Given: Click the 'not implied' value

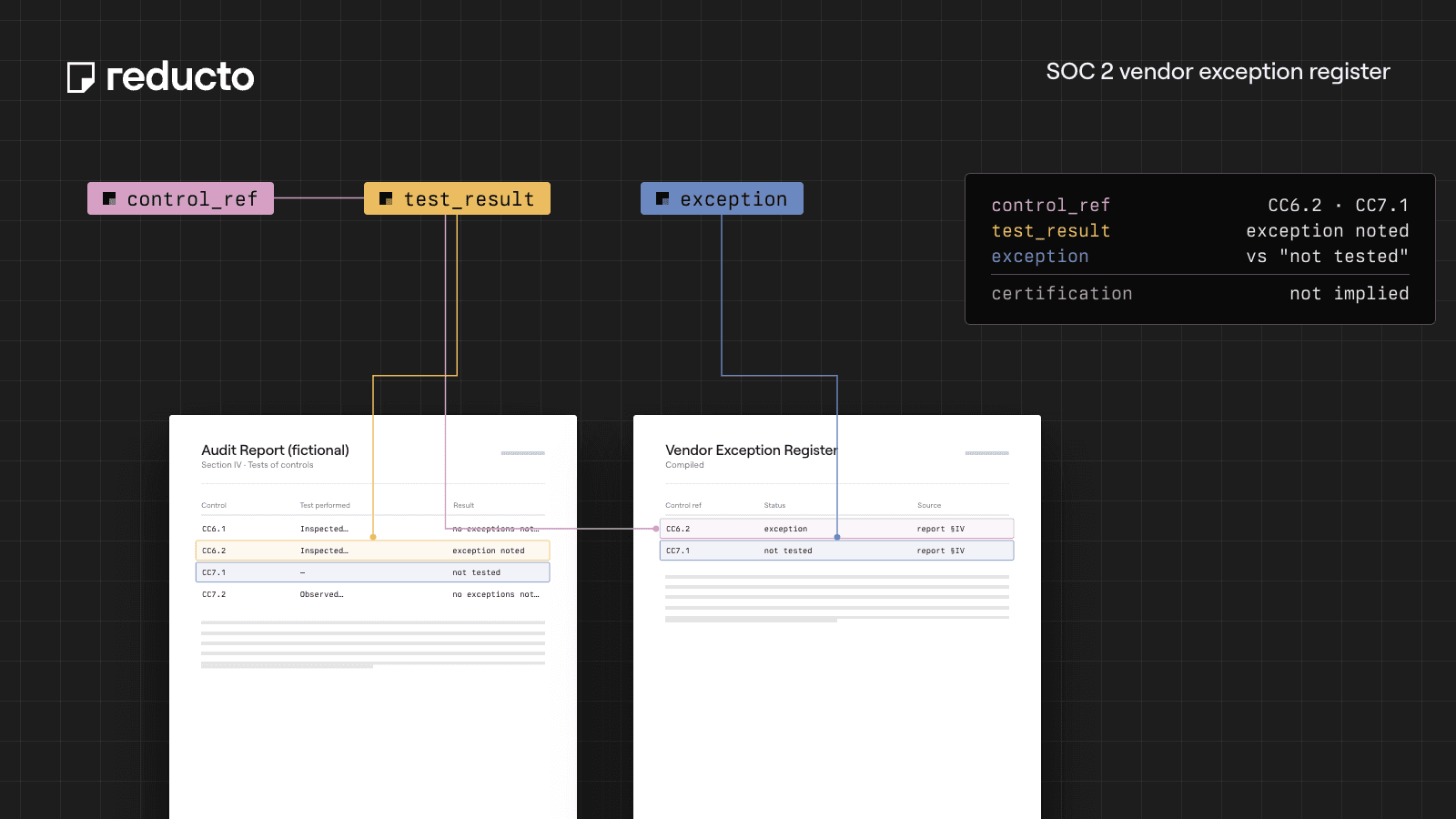Looking at the screenshot, I should tap(1350, 294).
